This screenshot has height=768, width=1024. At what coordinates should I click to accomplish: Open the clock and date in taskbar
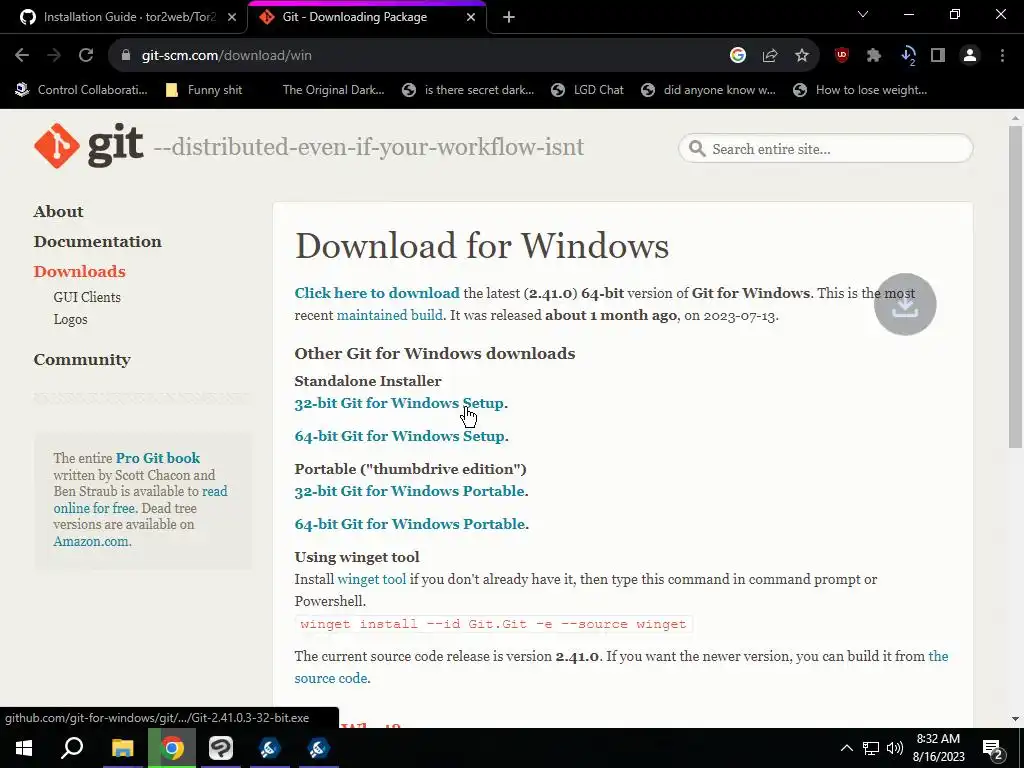point(938,748)
